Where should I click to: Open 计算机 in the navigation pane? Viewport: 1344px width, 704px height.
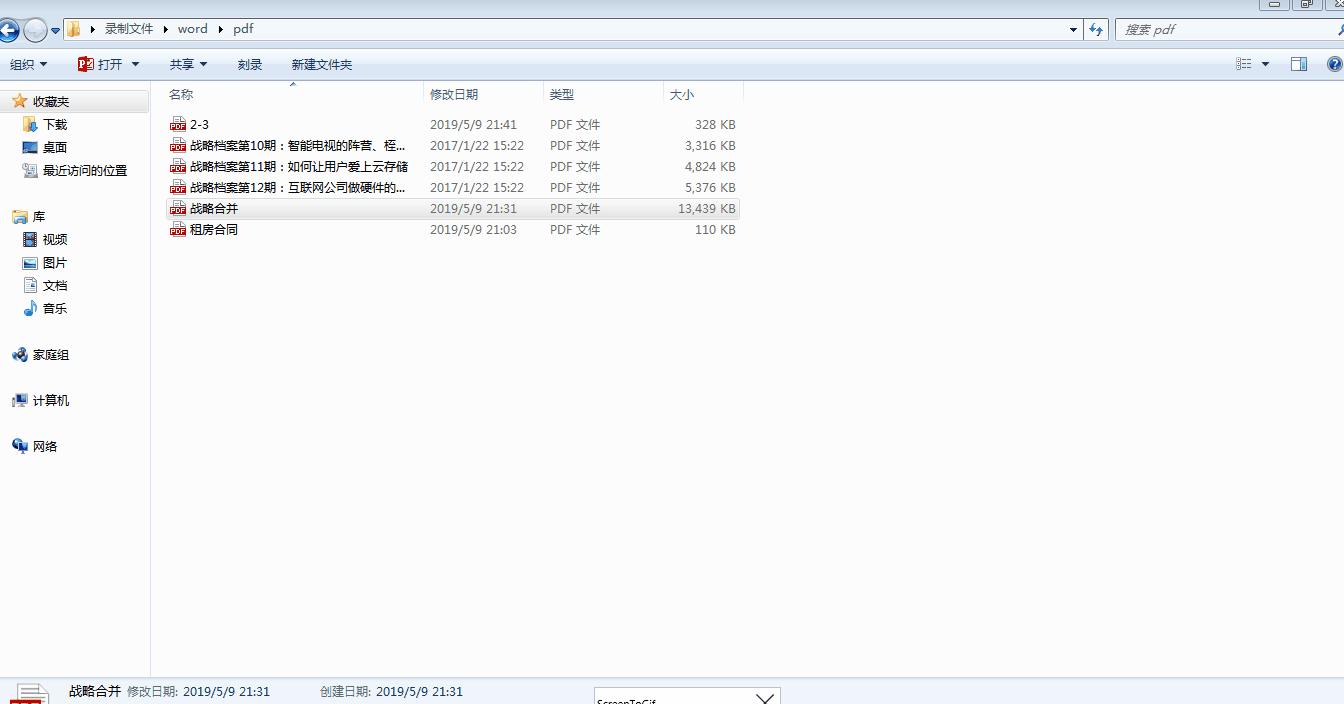point(51,400)
